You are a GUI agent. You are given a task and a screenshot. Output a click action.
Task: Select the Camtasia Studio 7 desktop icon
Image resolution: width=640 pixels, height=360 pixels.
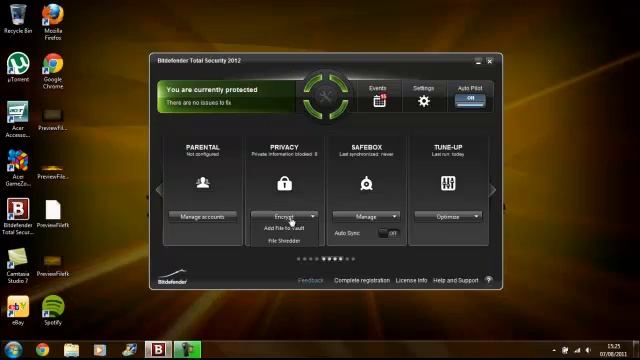point(18,265)
